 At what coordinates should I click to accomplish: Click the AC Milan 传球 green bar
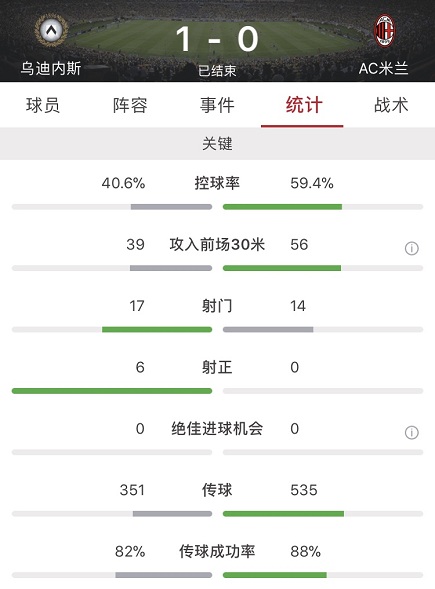[x=284, y=513]
